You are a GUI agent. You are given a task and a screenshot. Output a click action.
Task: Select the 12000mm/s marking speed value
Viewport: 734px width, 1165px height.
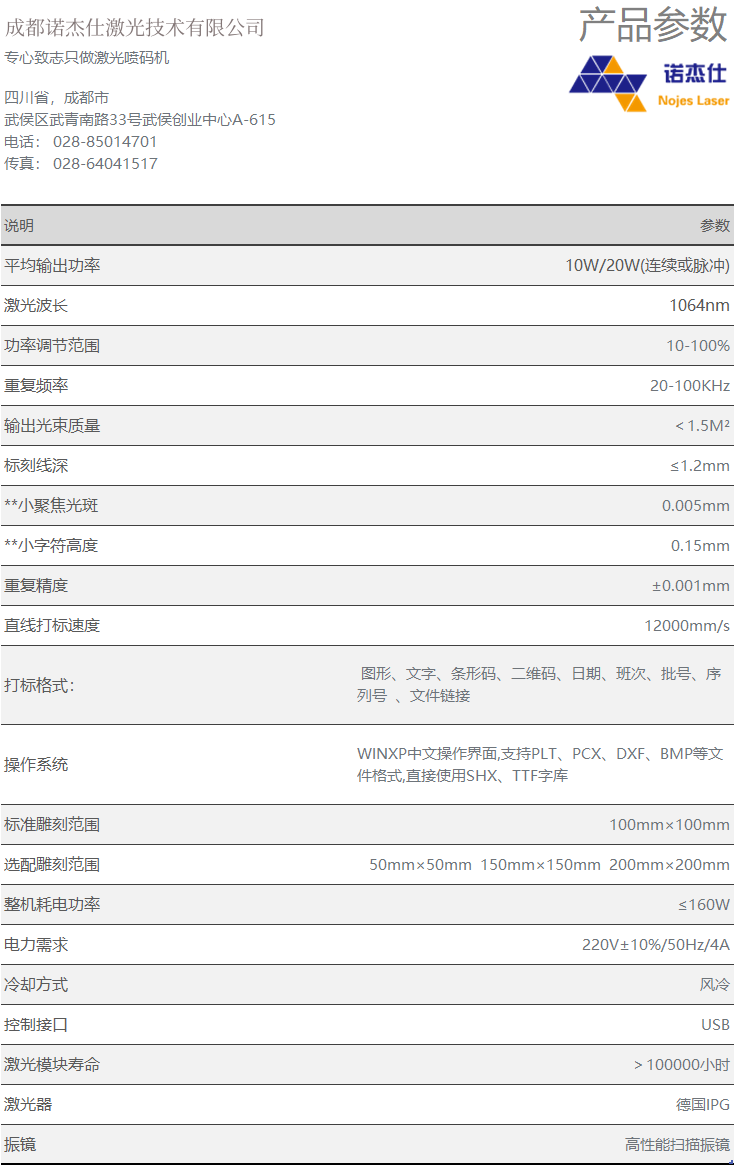687,626
